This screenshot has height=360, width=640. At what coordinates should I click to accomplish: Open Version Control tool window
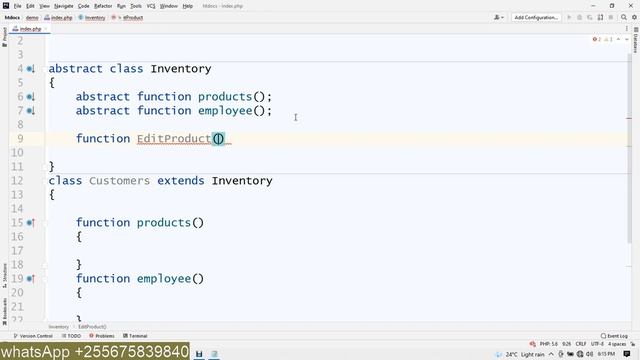click(x=33, y=336)
